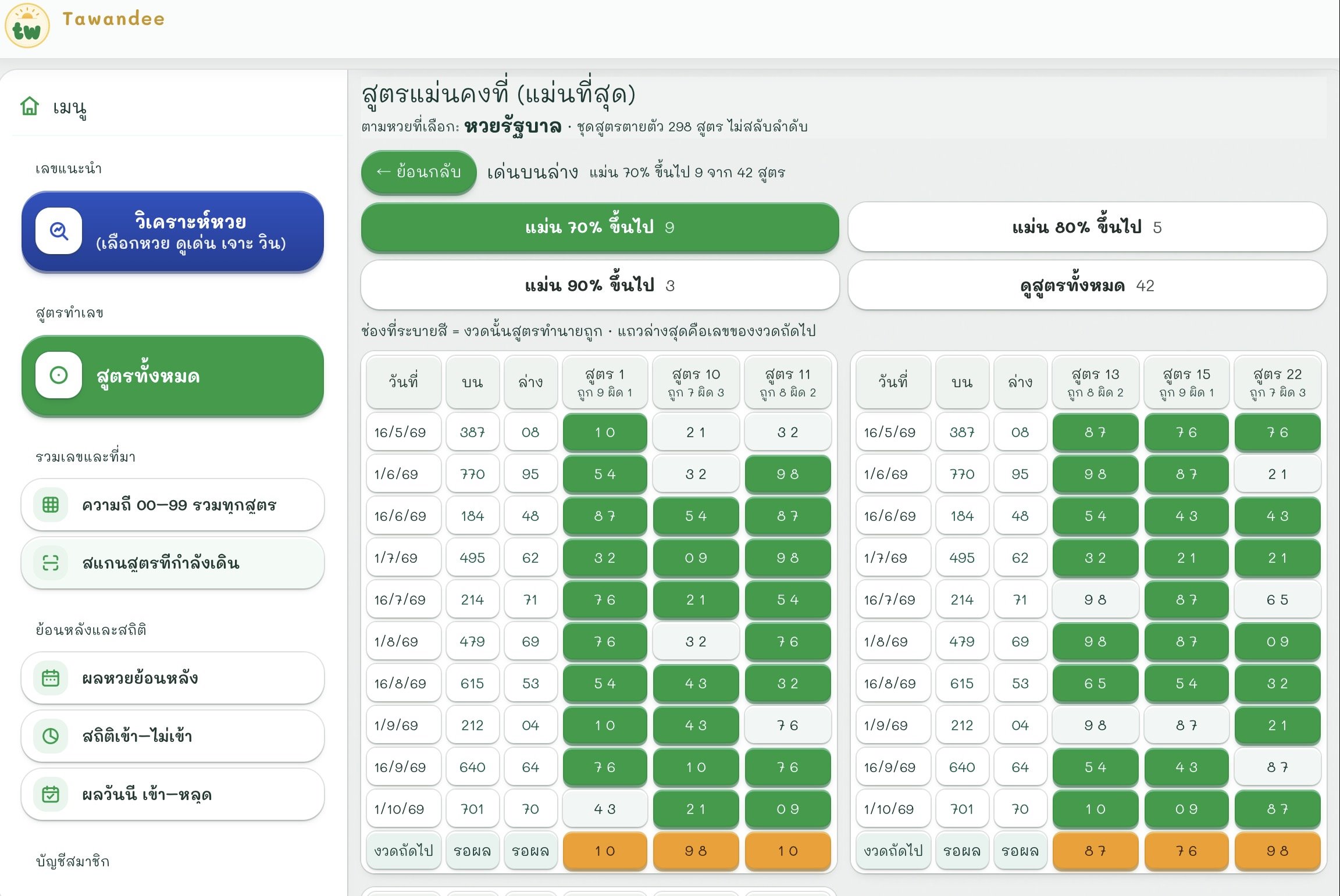
Task: Click the home icon beside เมนู
Action: pos(30,106)
